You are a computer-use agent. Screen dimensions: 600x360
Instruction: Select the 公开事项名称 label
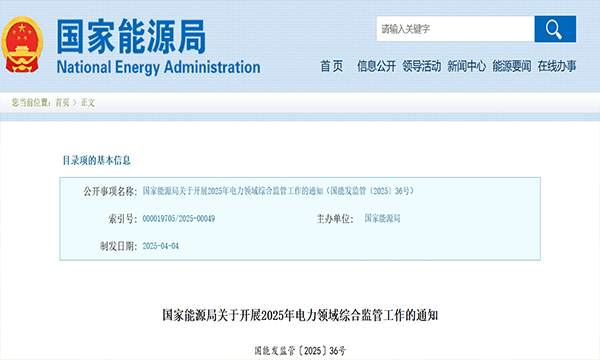coord(110,191)
